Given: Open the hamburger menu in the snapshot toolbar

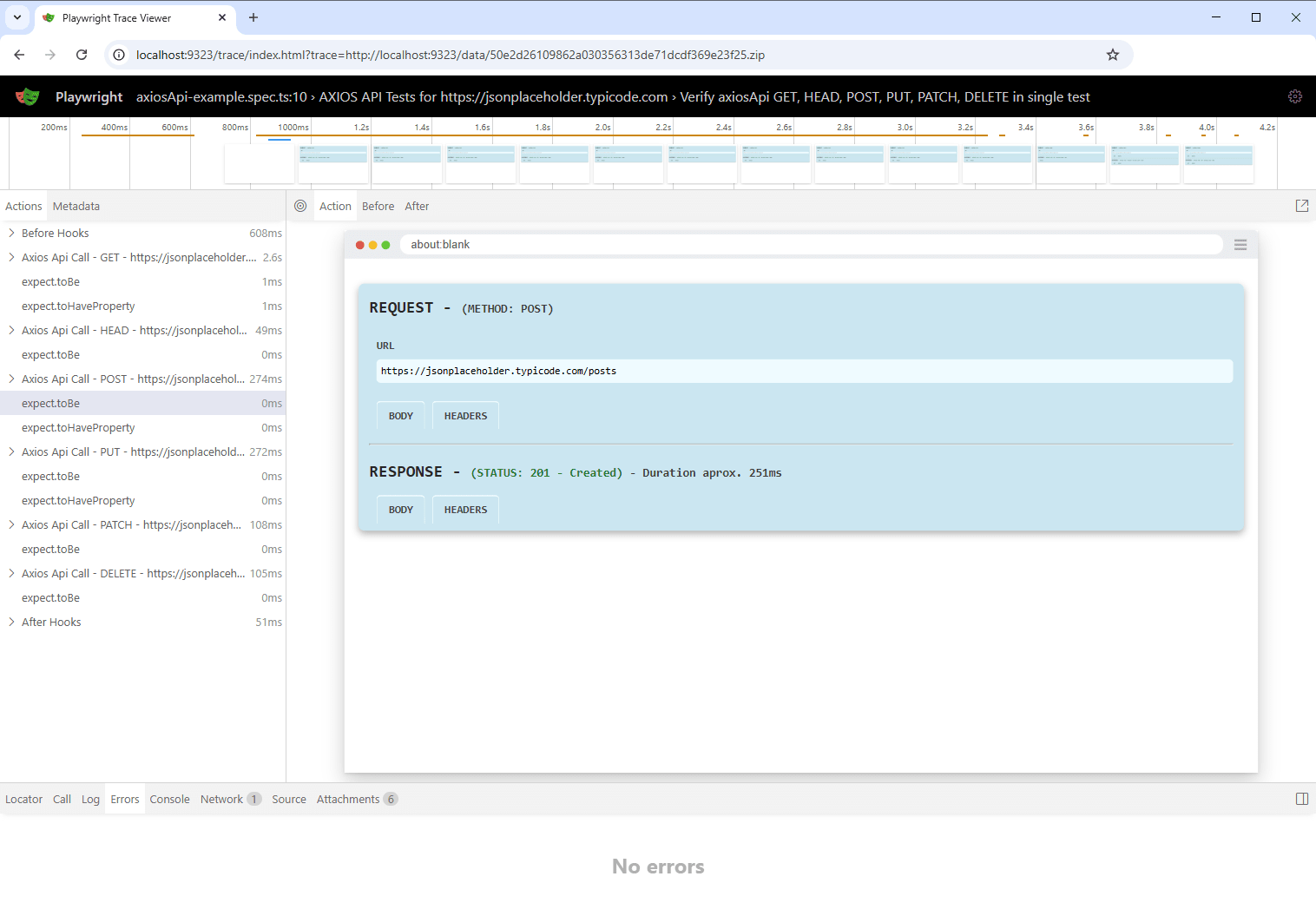Looking at the screenshot, I should (x=1240, y=244).
